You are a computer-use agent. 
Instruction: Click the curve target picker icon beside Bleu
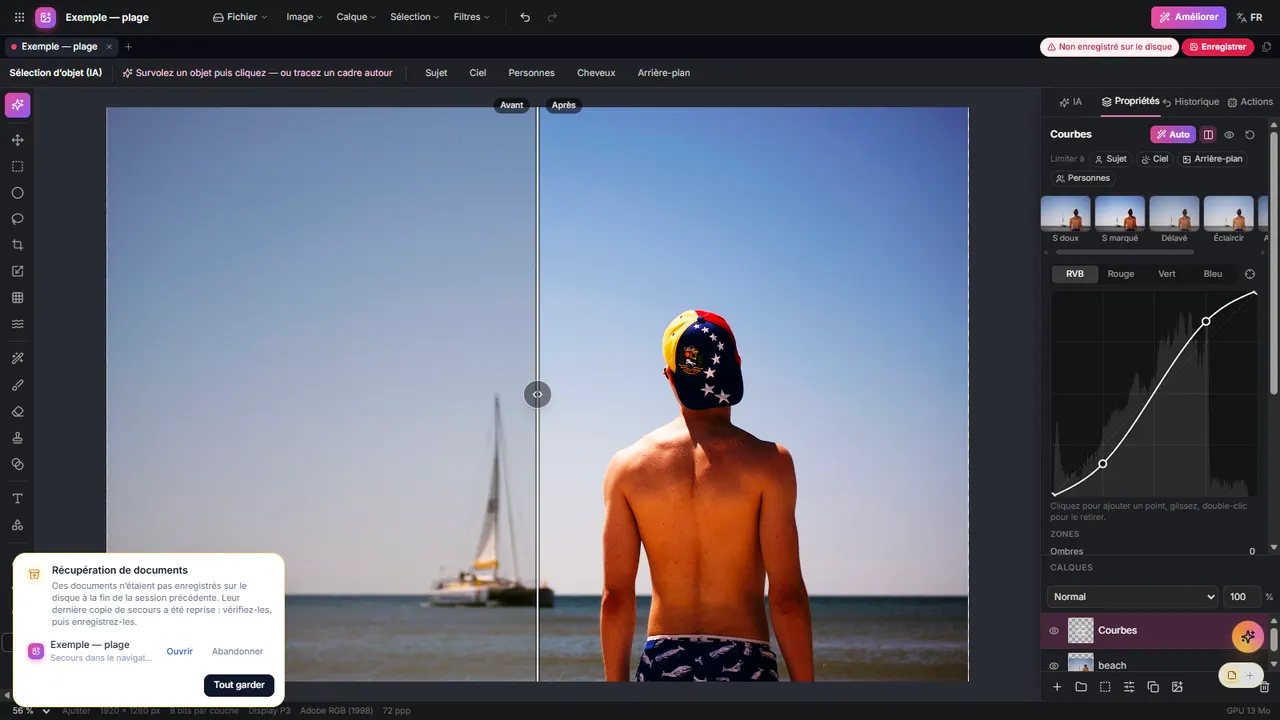[x=1250, y=274]
